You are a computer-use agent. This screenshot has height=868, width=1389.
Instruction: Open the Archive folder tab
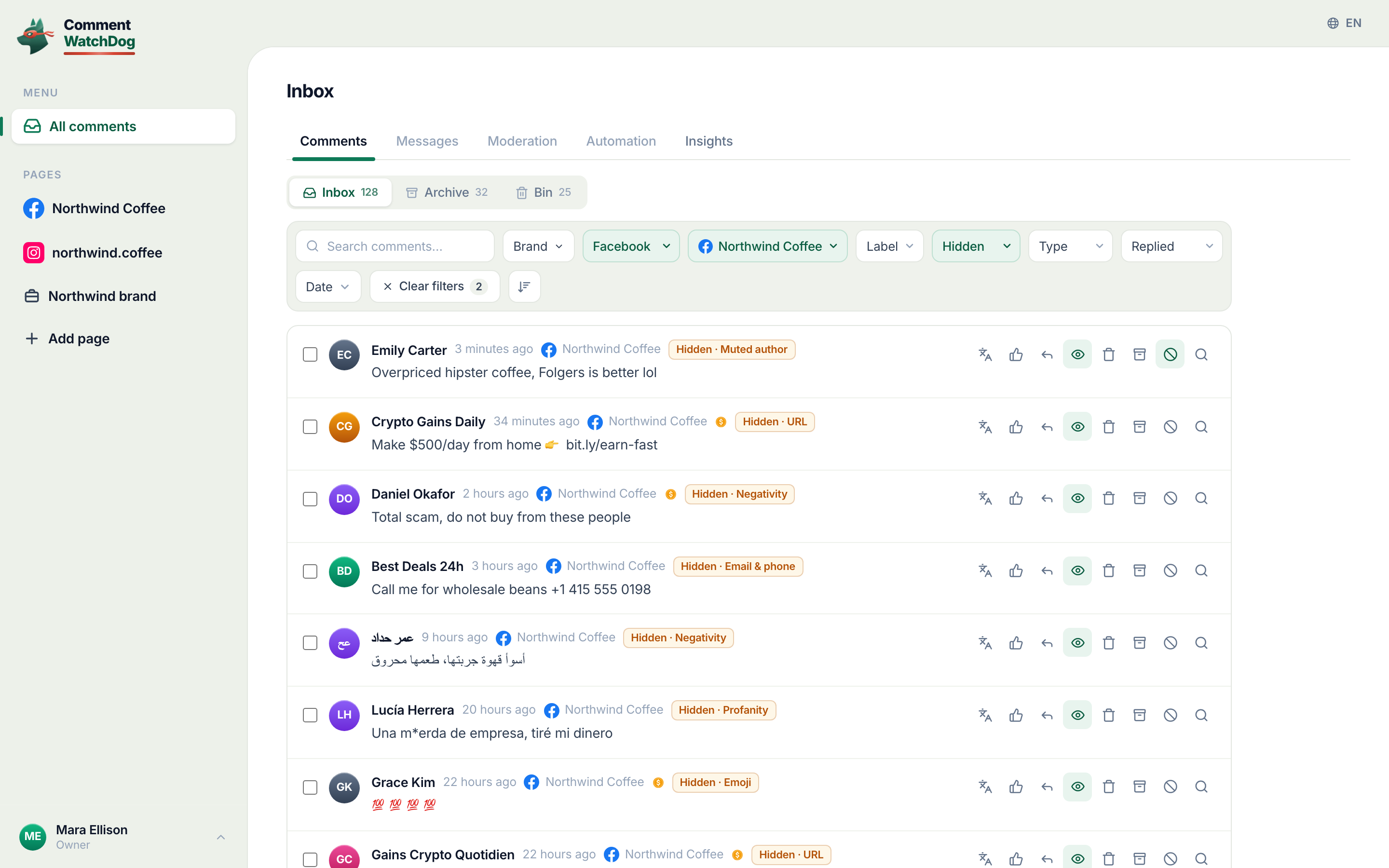[447, 192]
